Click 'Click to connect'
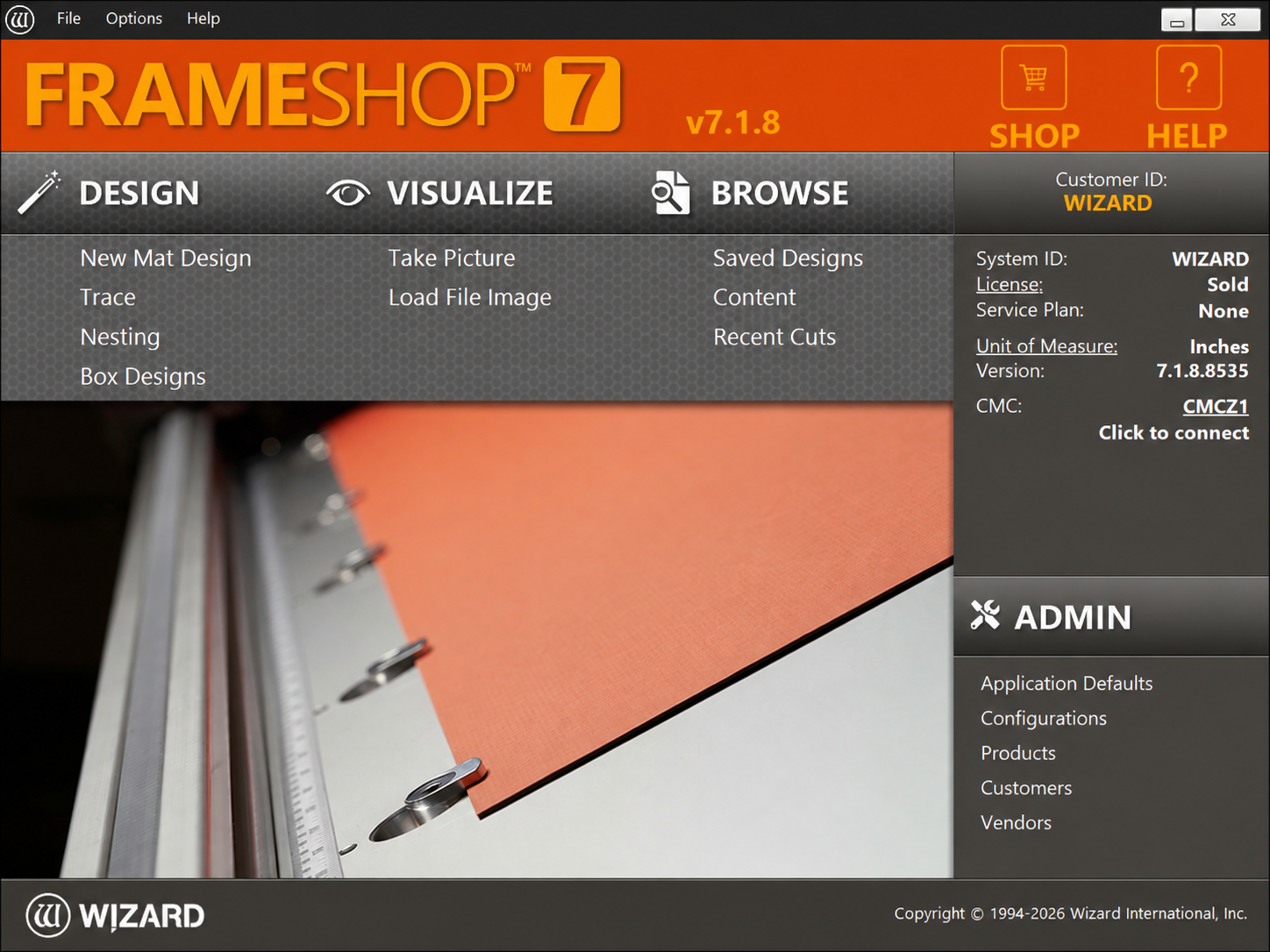 coord(1174,432)
